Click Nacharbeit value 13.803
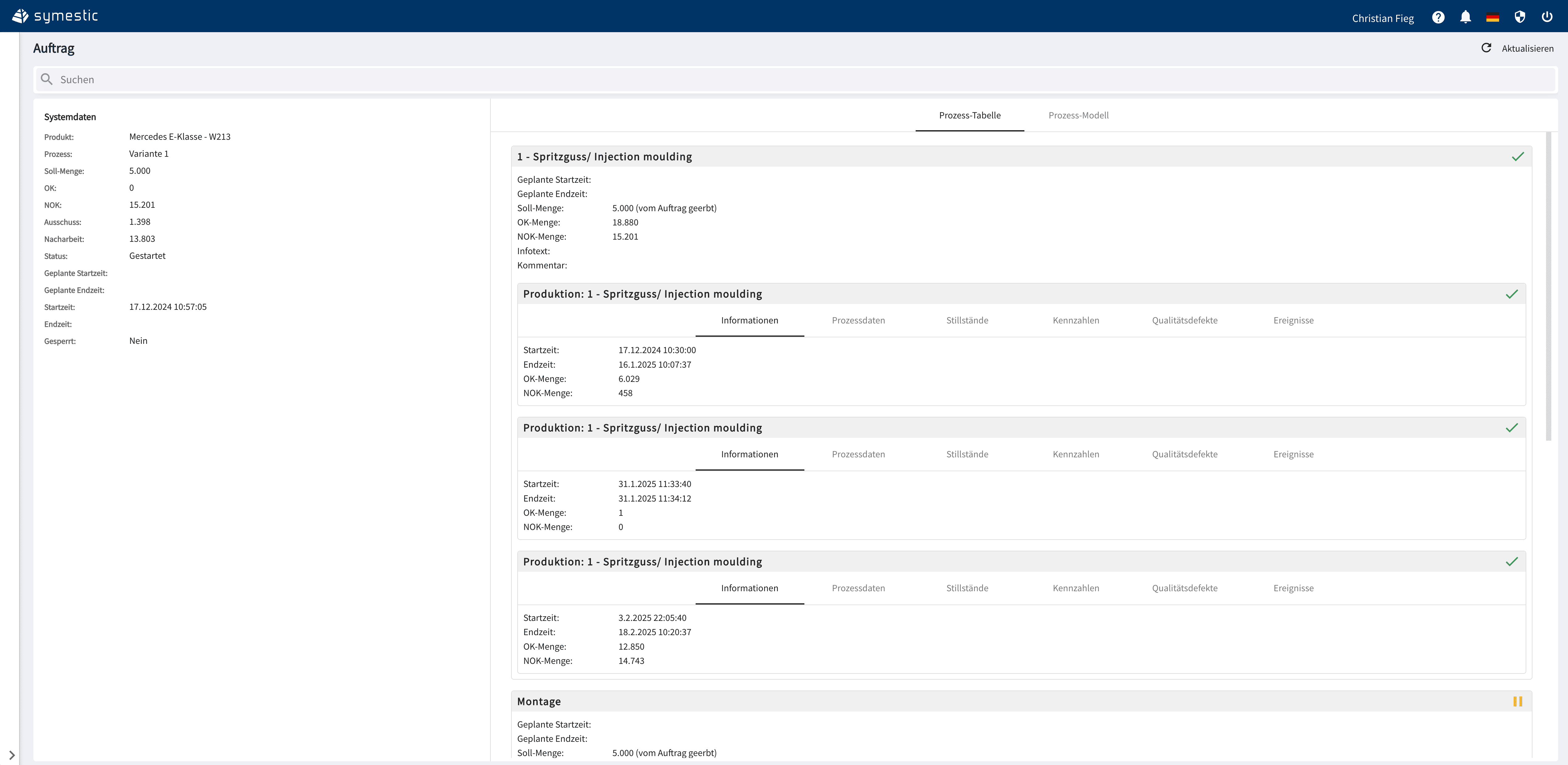1568x765 pixels. (142, 239)
